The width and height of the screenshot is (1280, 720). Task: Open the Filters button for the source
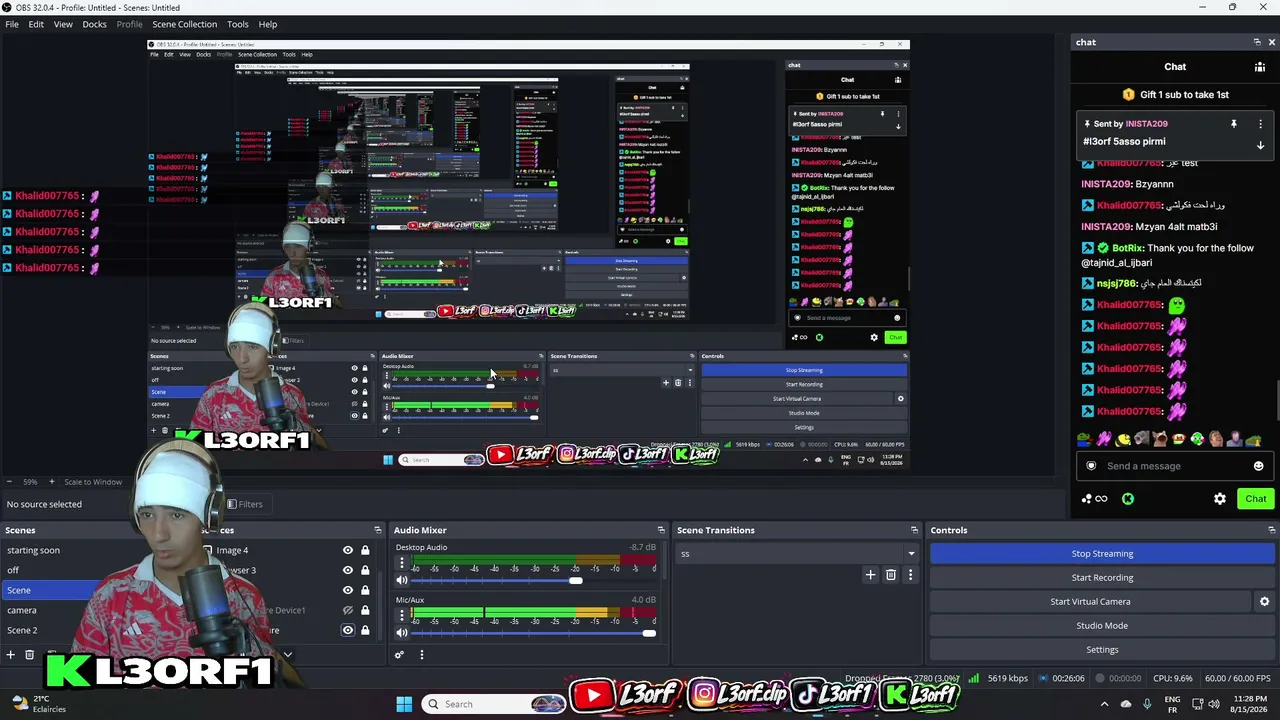[x=245, y=504]
